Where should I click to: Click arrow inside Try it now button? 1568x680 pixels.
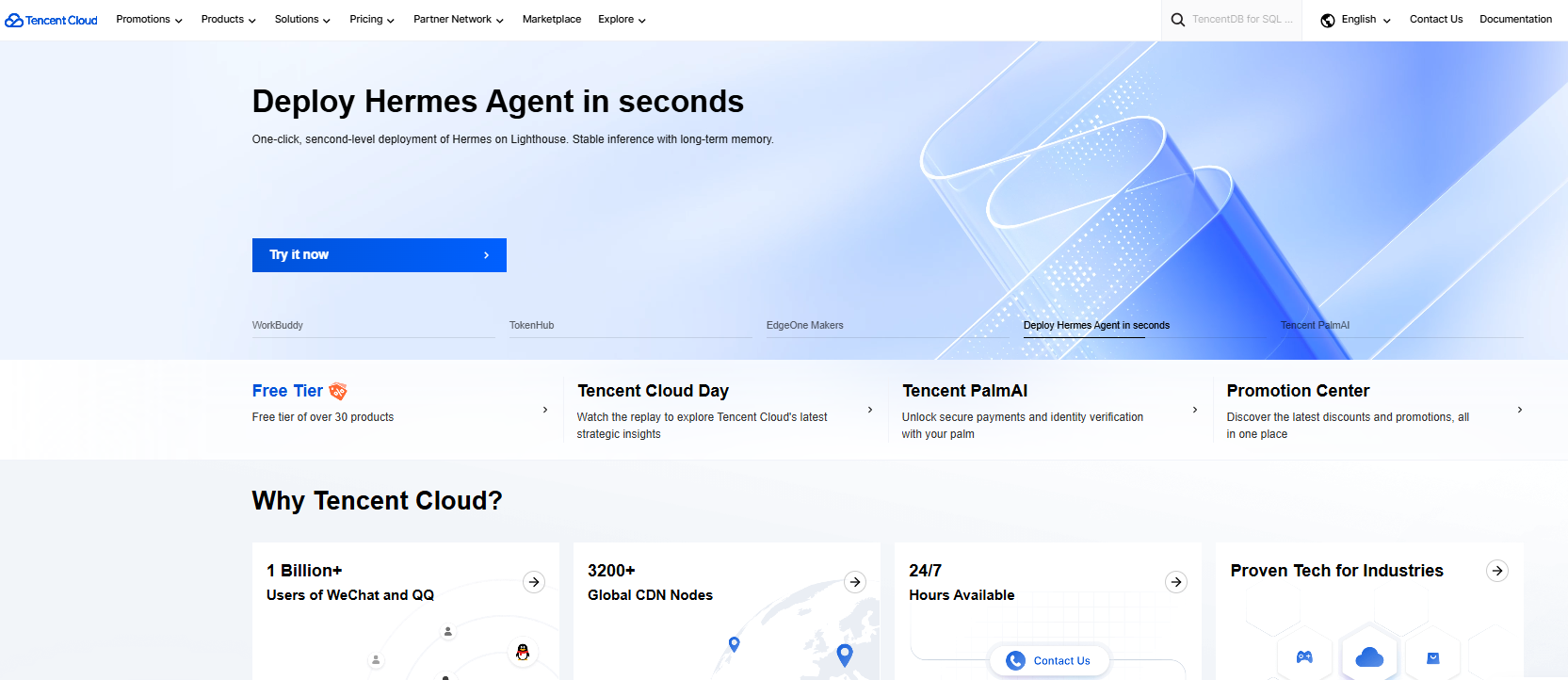(x=486, y=255)
